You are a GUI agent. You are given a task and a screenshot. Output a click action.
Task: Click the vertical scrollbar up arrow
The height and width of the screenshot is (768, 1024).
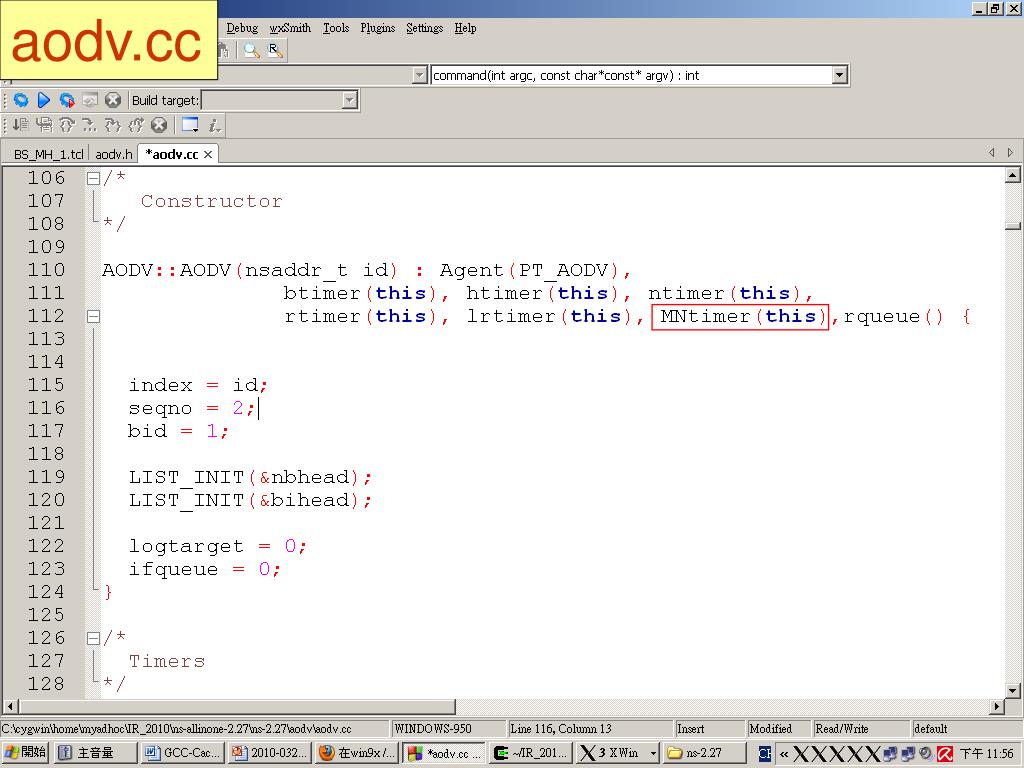[1012, 174]
